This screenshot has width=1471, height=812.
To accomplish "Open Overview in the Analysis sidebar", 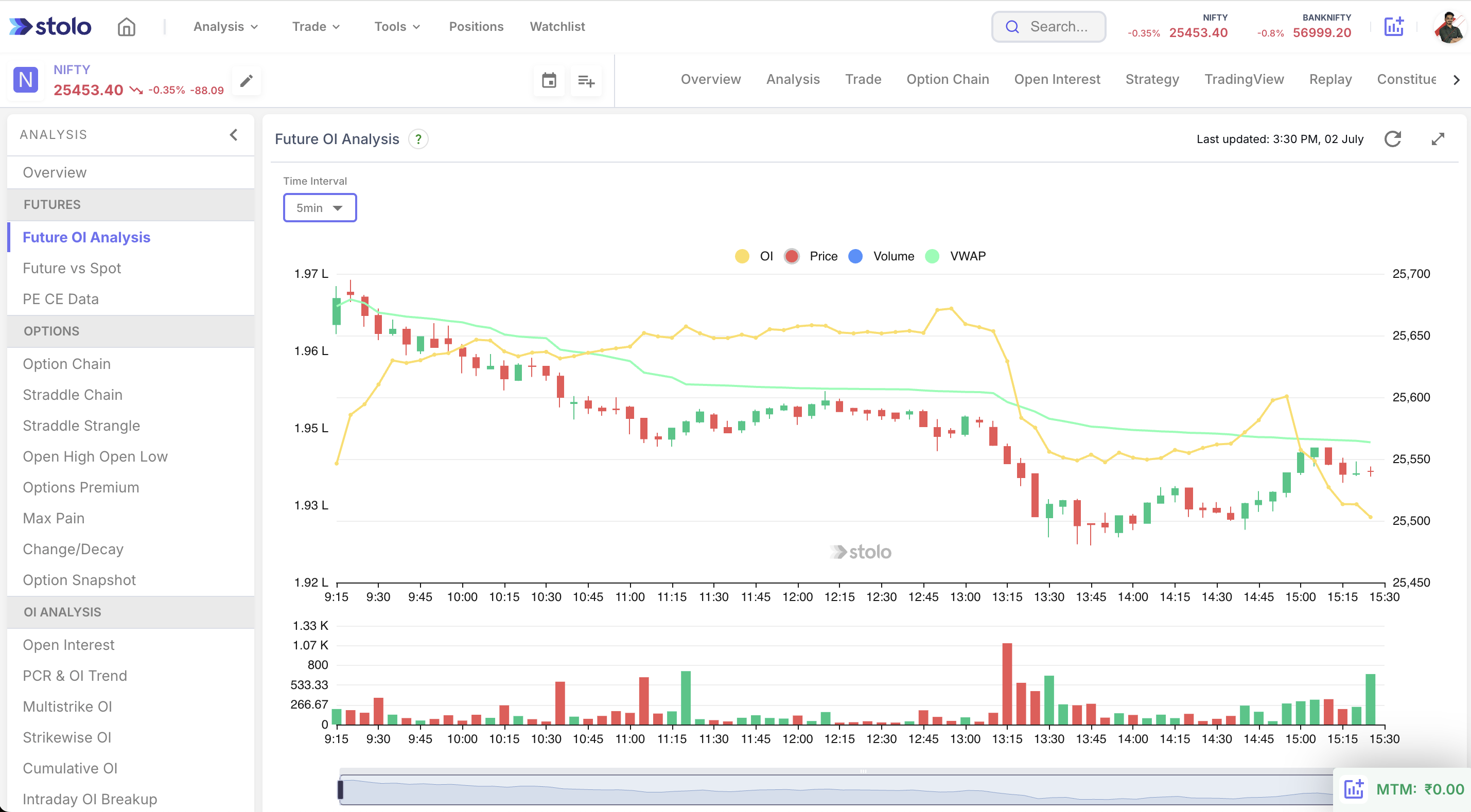I will 131,172.
